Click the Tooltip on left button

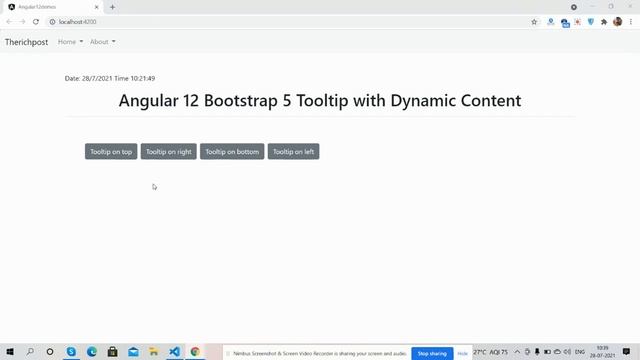[x=293, y=151]
